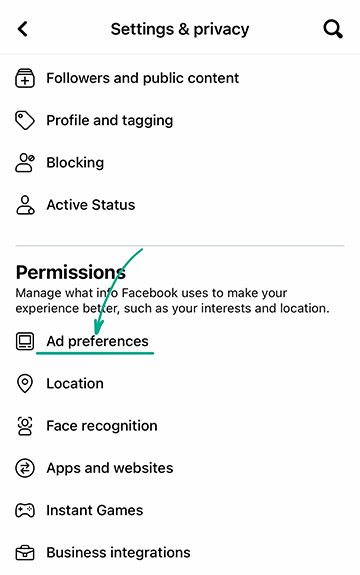The image size is (360, 575).
Task: Click the Apps and websites arrows icon
Action: tap(25, 468)
